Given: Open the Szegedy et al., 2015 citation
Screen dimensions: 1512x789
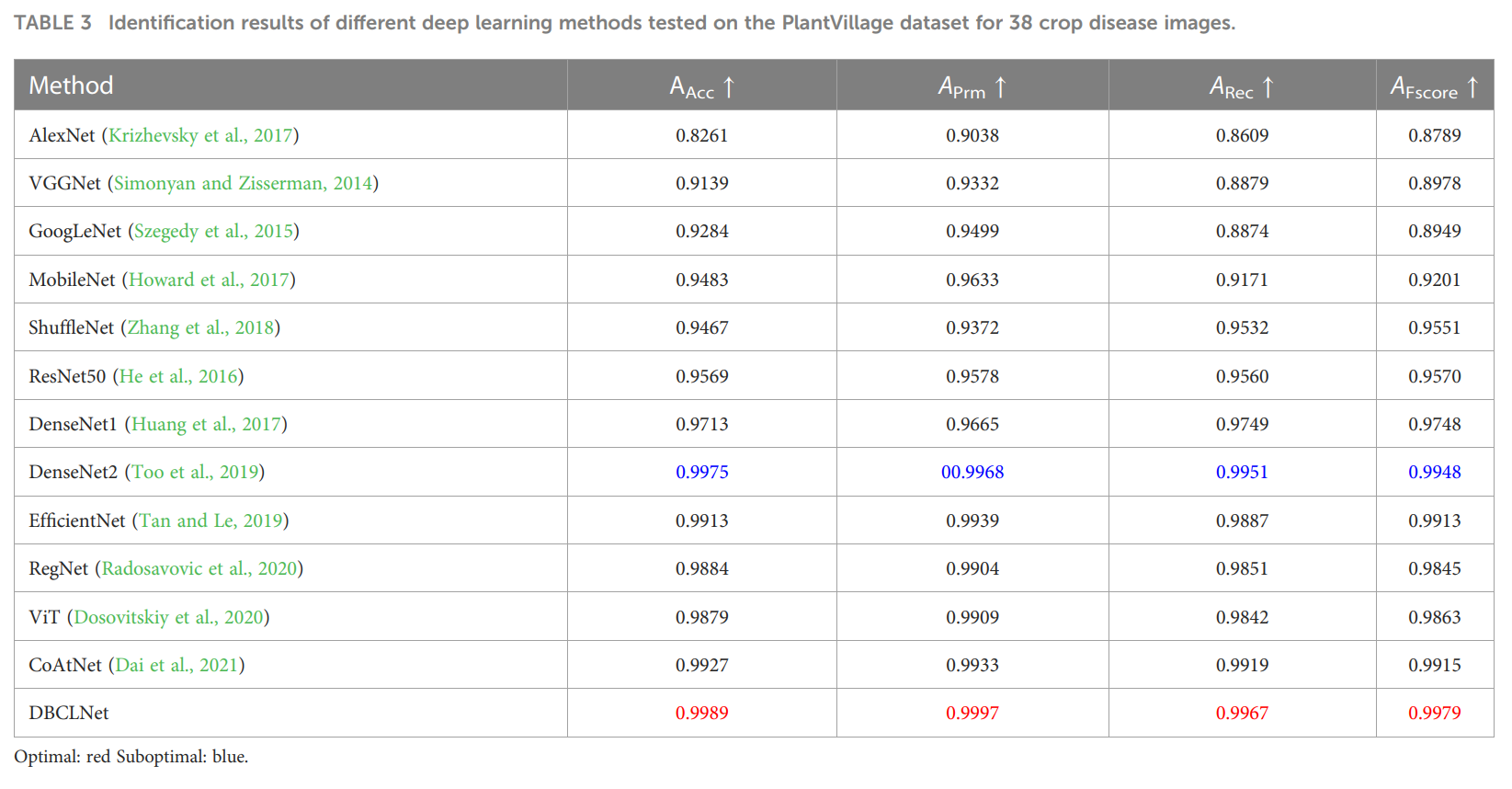Looking at the screenshot, I should click(x=213, y=231).
